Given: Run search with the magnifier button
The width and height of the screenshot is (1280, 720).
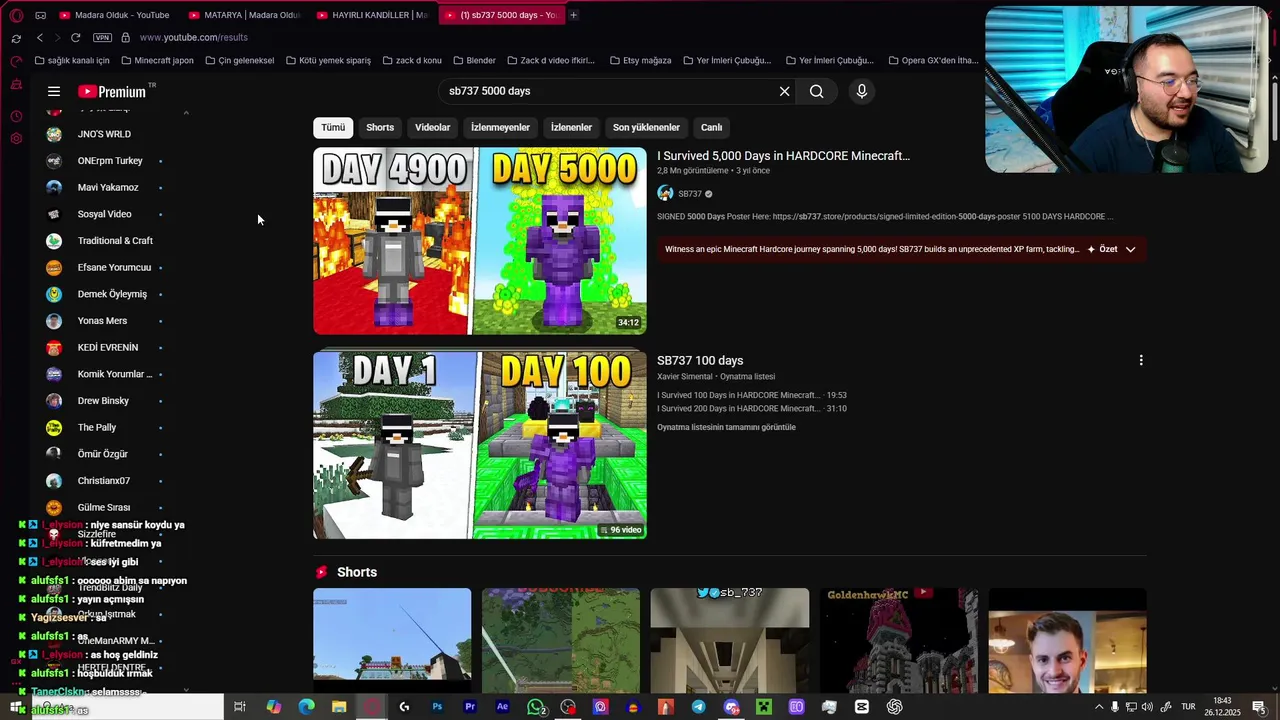Looking at the screenshot, I should 817,91.
